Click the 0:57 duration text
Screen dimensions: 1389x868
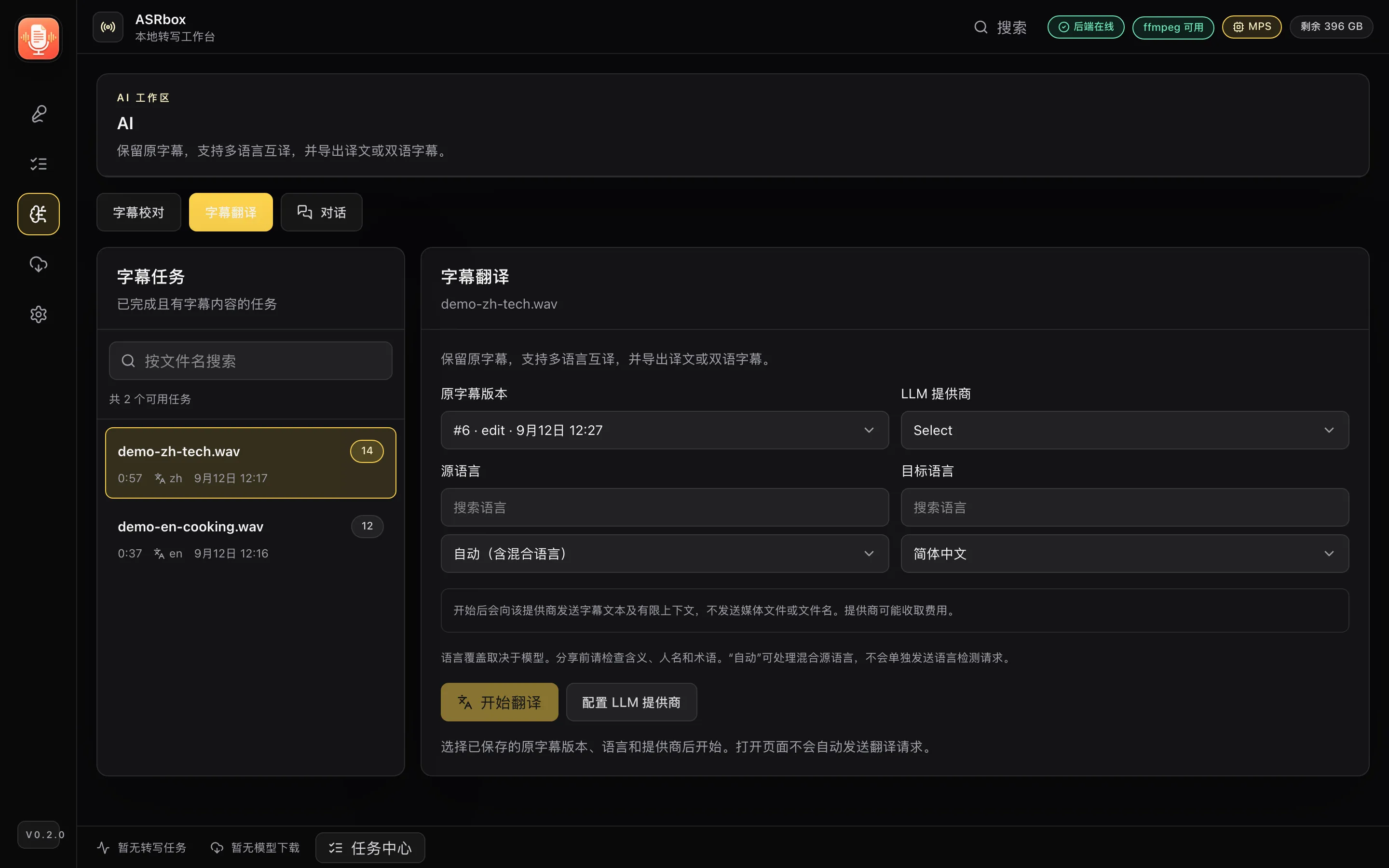130,478
